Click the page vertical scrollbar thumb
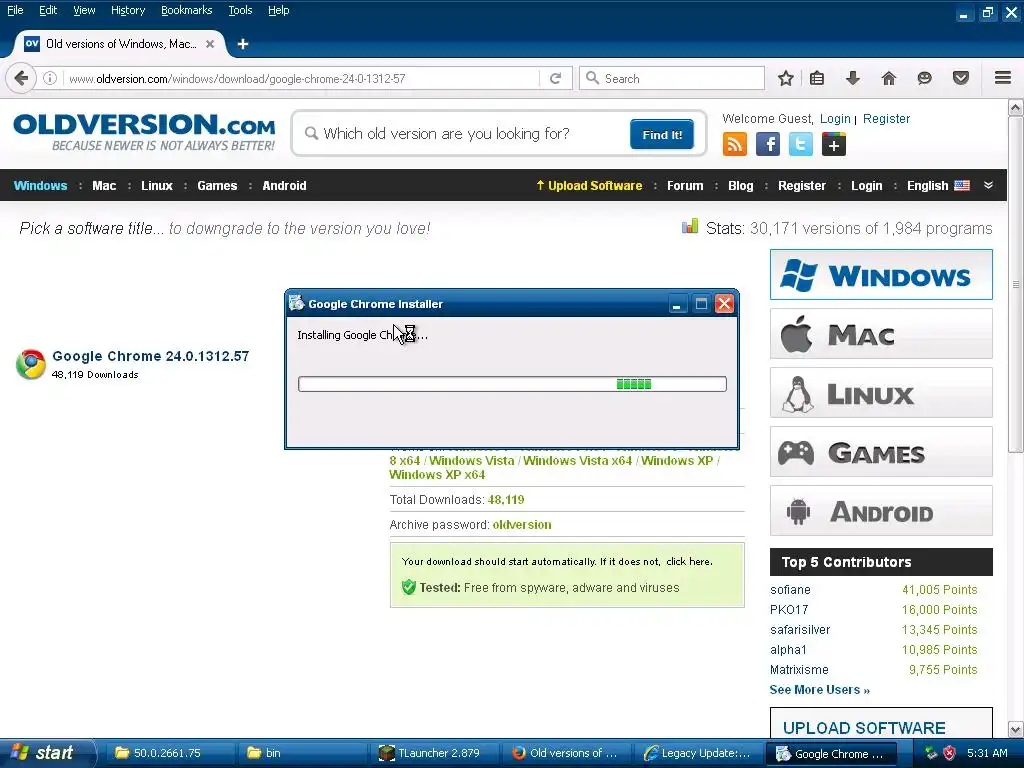Screen dimensions: 1024x768 pos(1016,284)
